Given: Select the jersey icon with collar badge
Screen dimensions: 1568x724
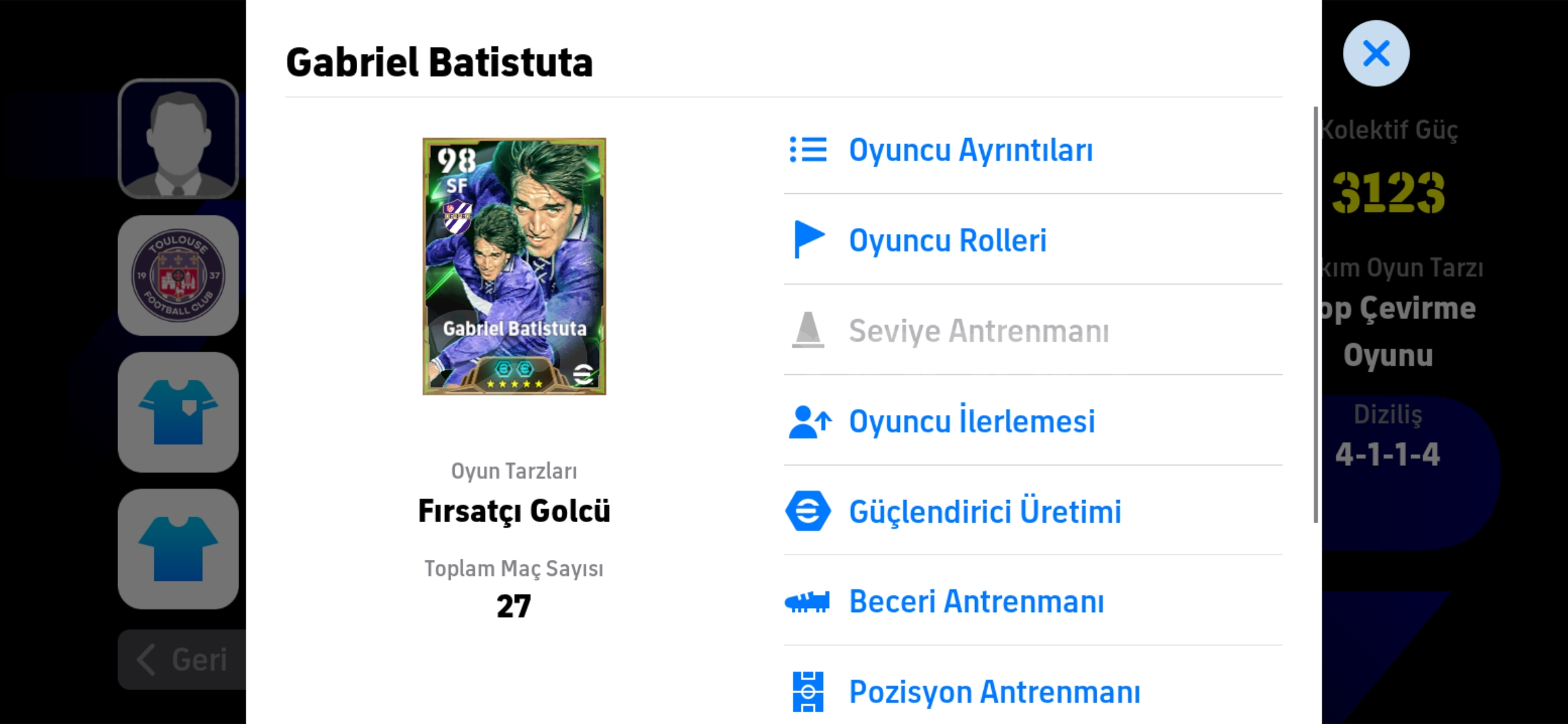Looking at the screenshot, I should click(178, 412).
